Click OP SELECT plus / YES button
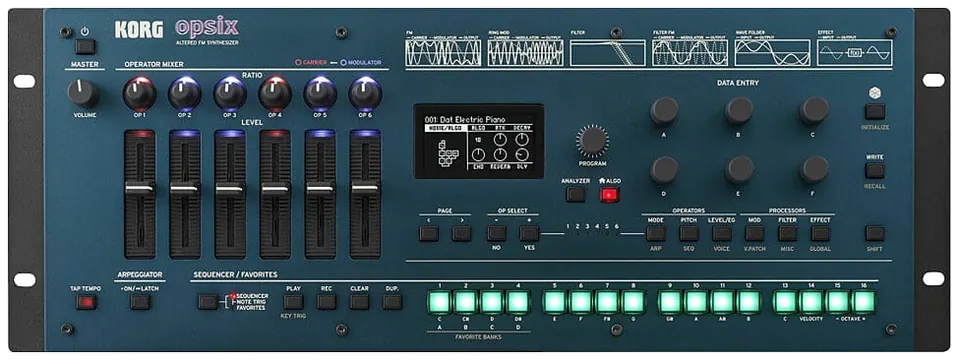959x360 pixels. tap(529, 233)
